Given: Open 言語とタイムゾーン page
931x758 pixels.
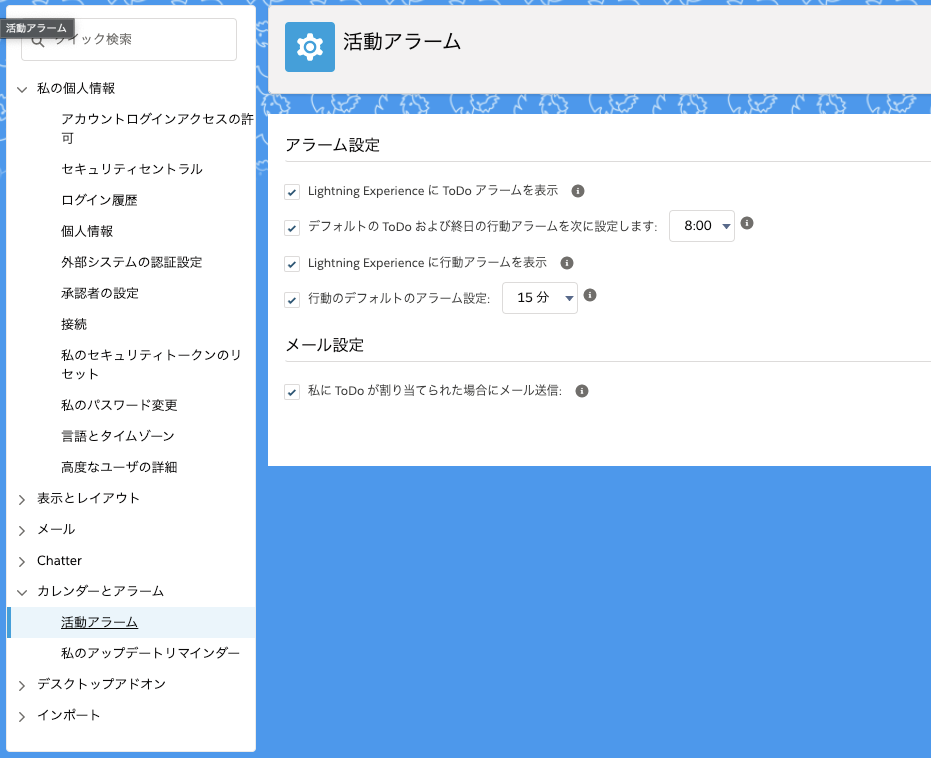Looking at the screenshot, I should tap(118, 436).
